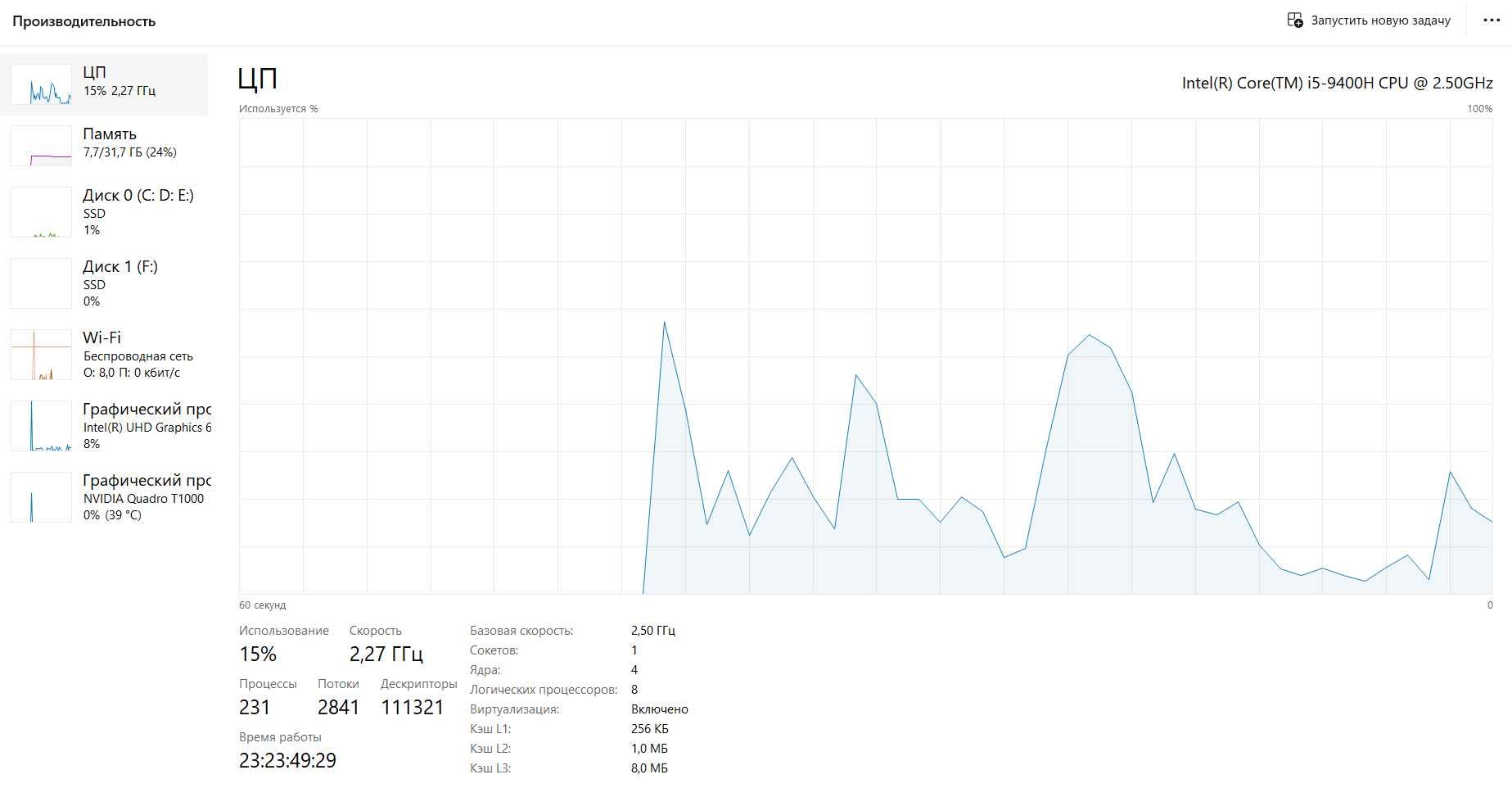
Task: Click the 0 label at graph's right end
Action: click(x=1490, y=605)
